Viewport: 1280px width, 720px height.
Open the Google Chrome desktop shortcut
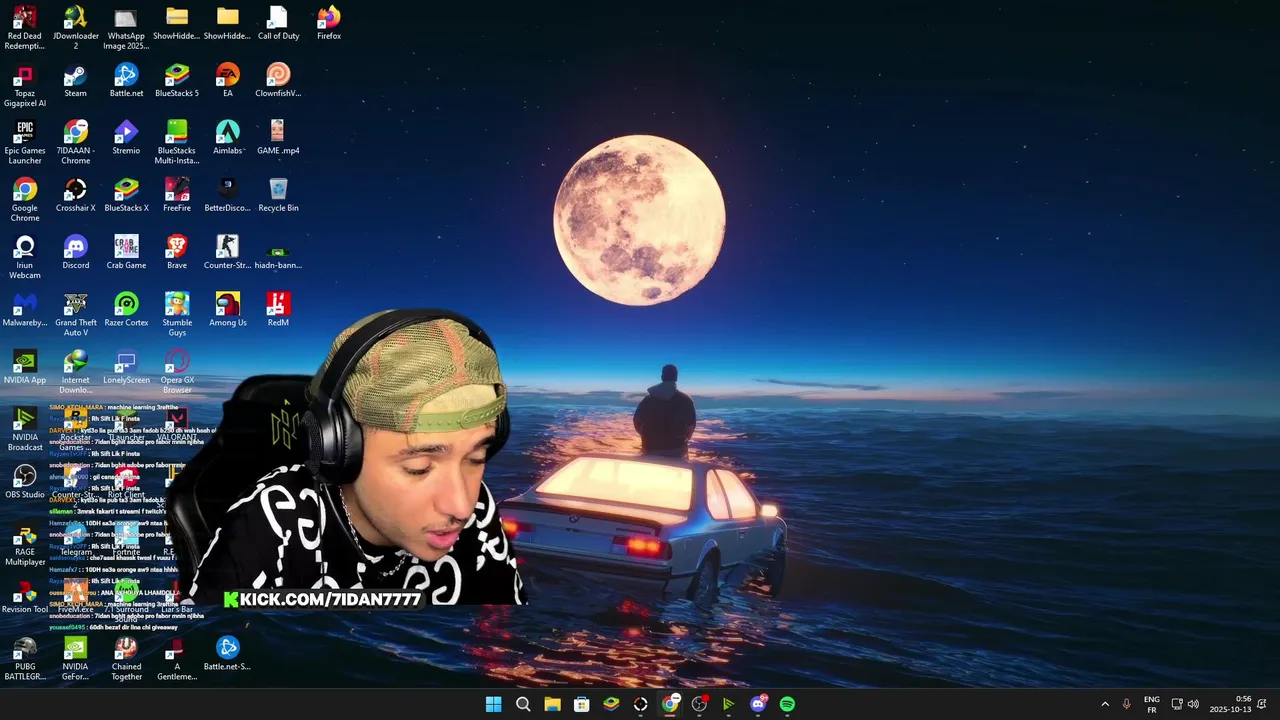tap(25, 200)
